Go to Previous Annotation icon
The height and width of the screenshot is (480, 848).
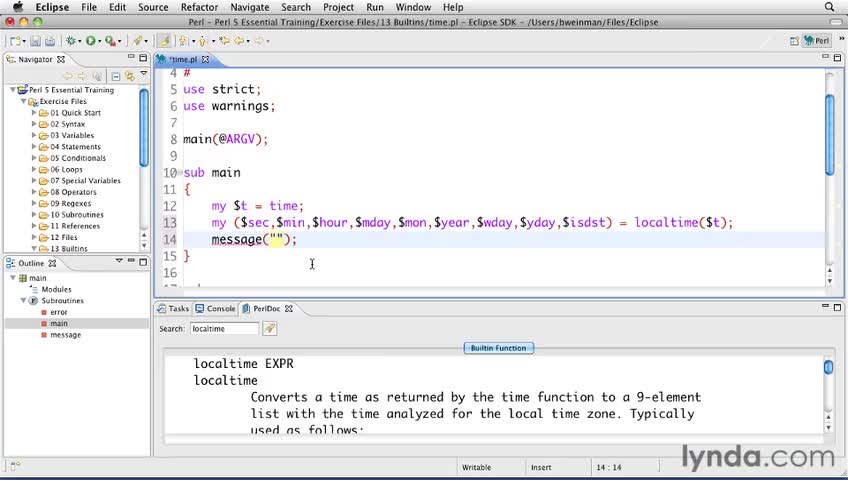[x=203, y=41]
